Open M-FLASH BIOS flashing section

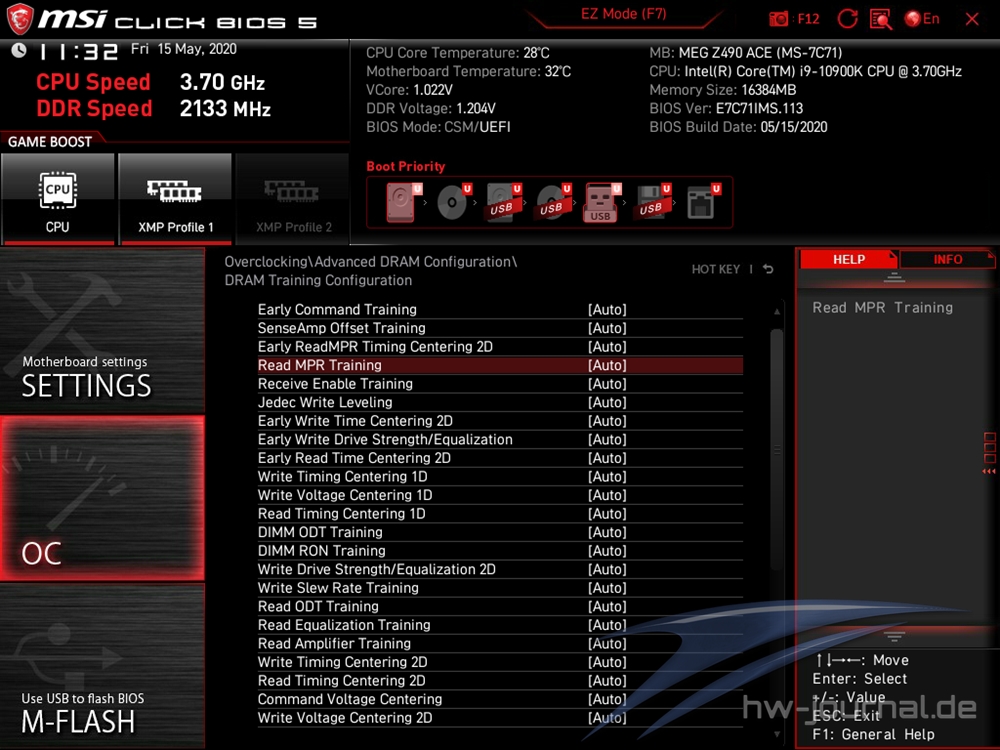tap(102, 666)
